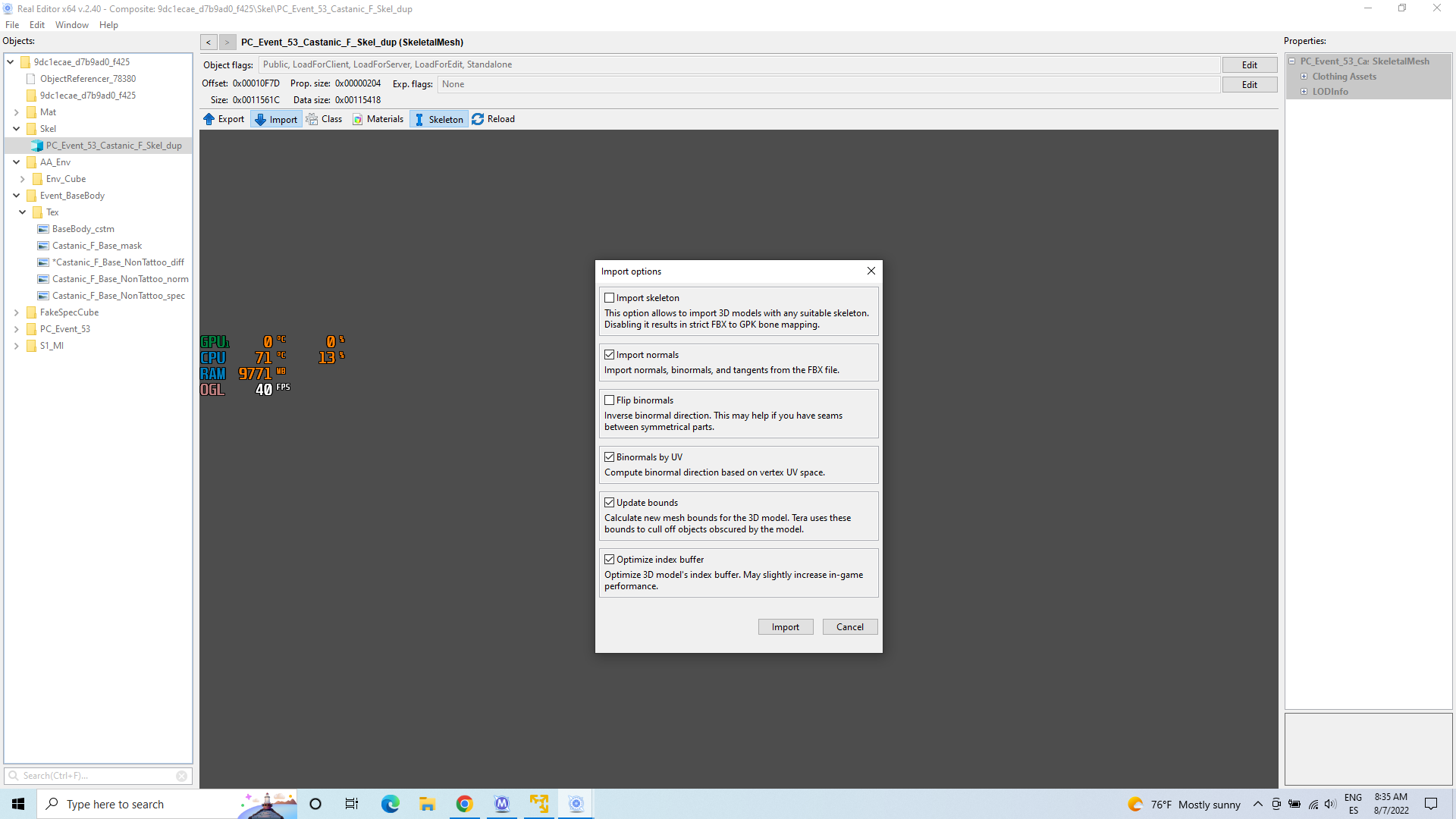This screenshot has width=1456, height=819.
Task: Click Cancel in Import options
Action: [849, 627]
